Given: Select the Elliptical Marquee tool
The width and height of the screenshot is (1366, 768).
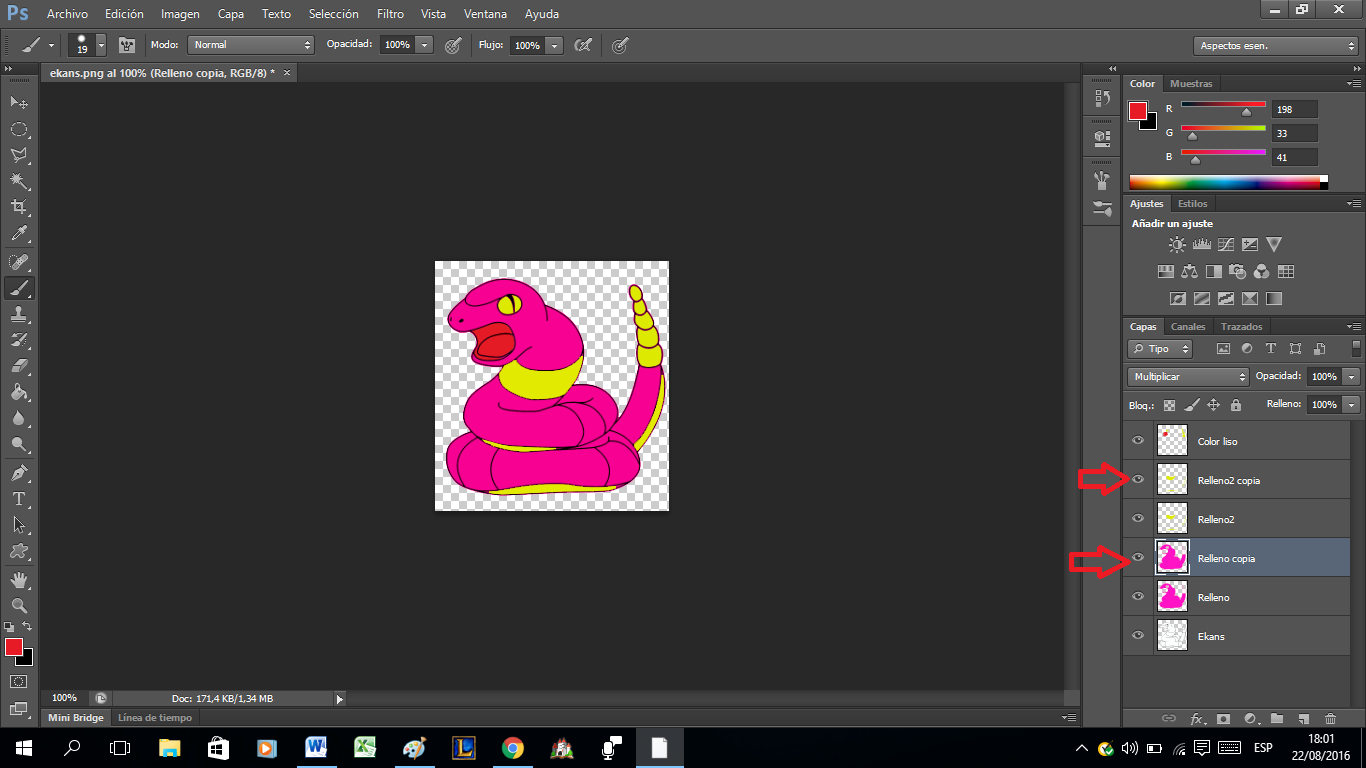Looking at the screenshot, I should tap(19, 129).
